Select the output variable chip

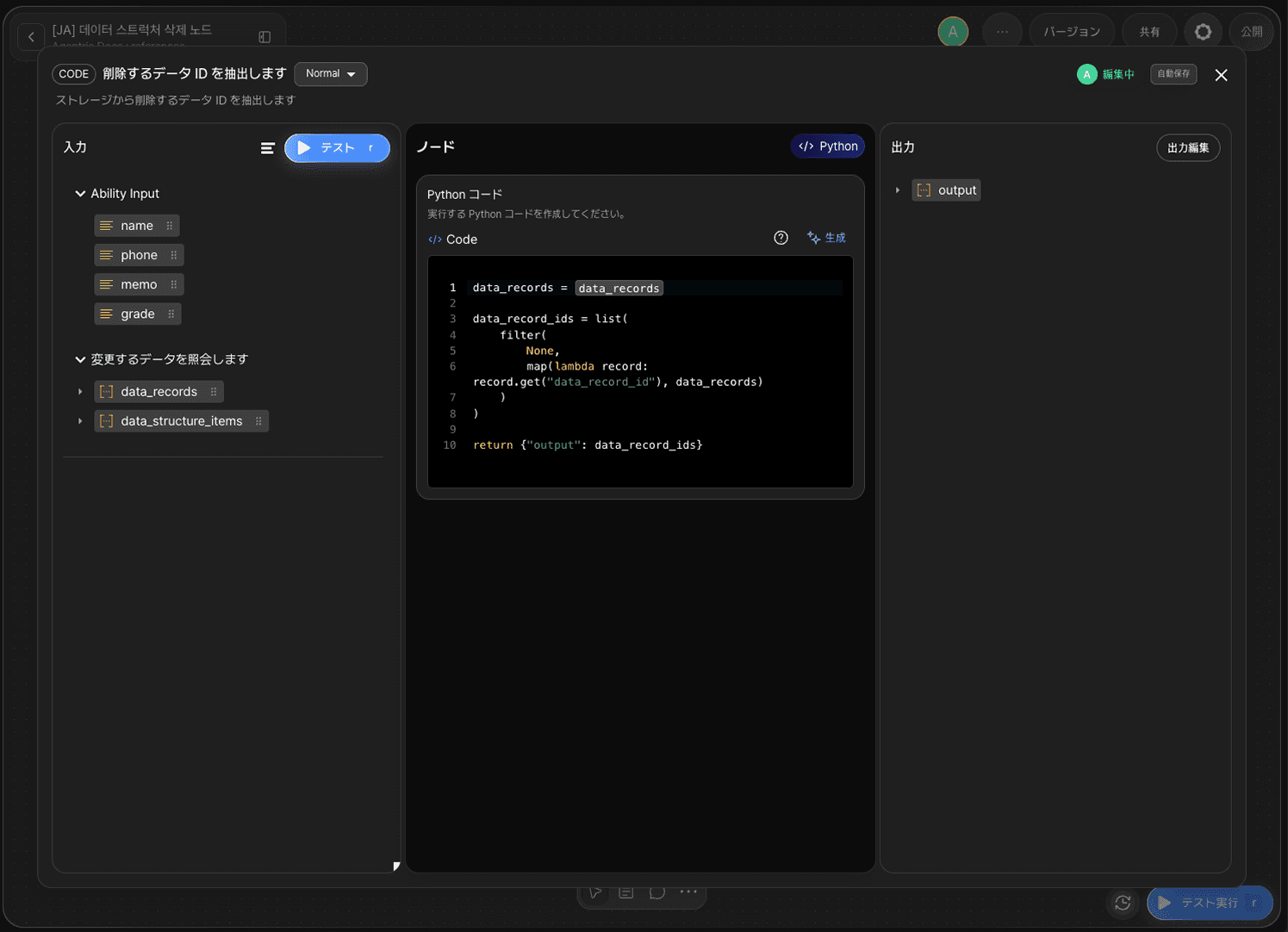click(x=946, y=190)
